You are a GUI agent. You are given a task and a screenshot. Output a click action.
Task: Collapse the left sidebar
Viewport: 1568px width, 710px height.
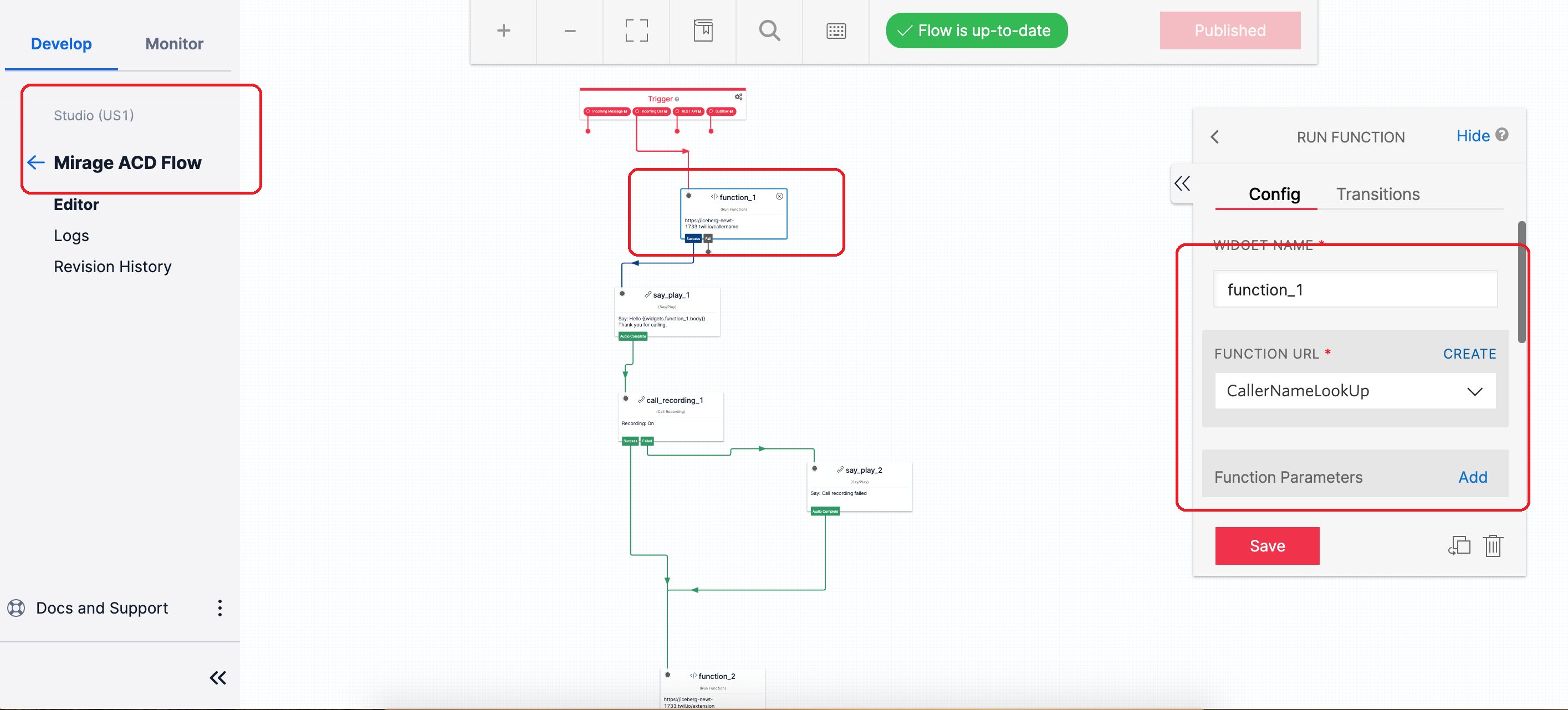[218, 678]
